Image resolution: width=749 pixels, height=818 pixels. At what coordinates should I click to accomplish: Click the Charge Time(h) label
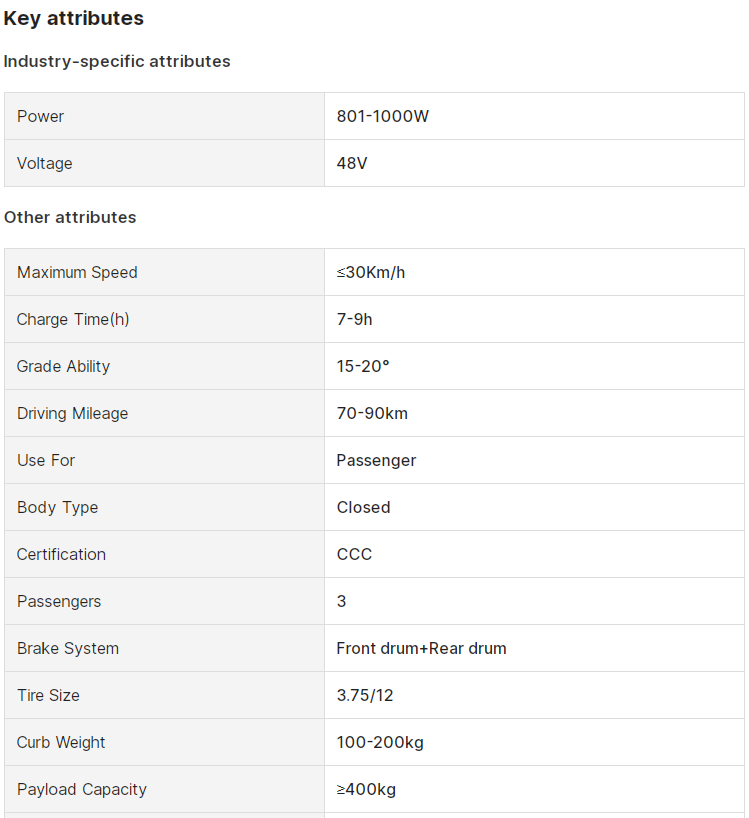(73, 319)
